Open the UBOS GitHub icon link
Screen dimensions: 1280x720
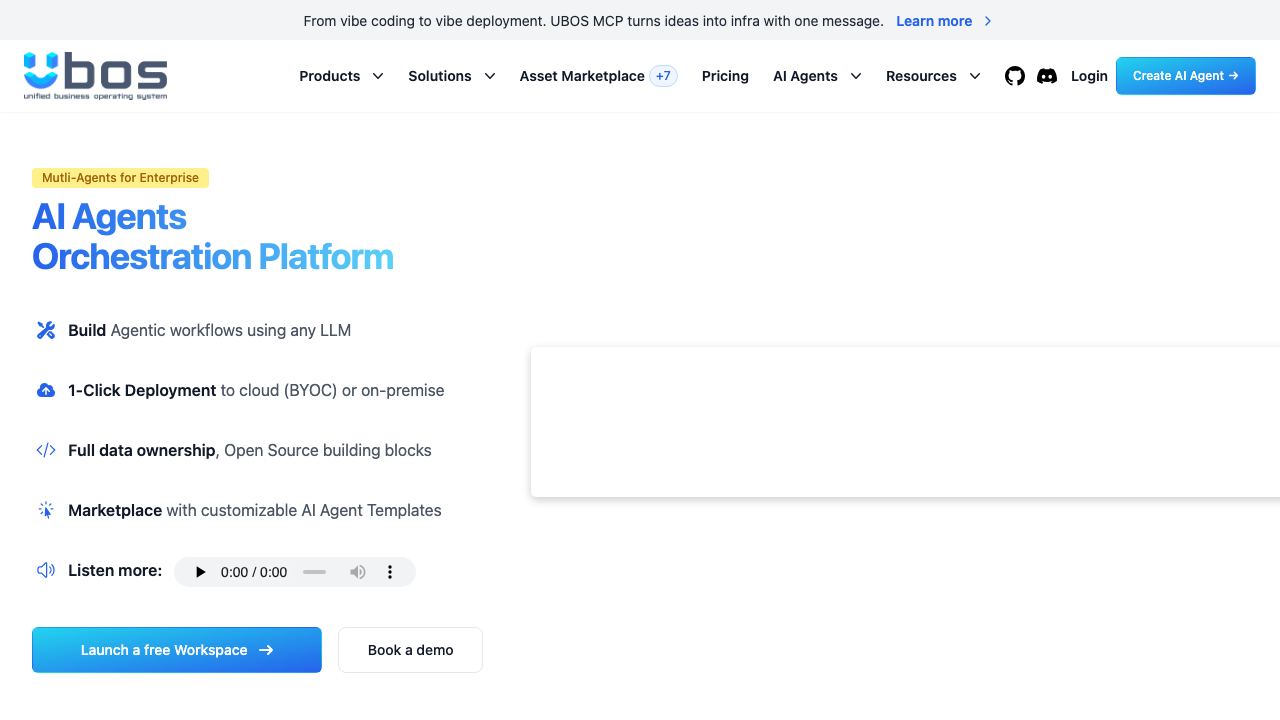[x=1015, y=76]
